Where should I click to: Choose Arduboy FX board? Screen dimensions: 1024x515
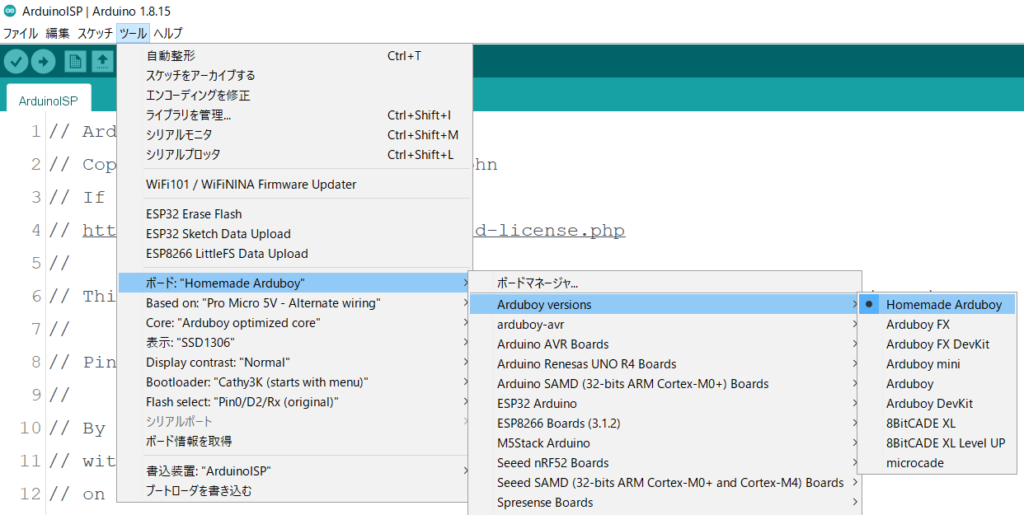tap(917, 324)
